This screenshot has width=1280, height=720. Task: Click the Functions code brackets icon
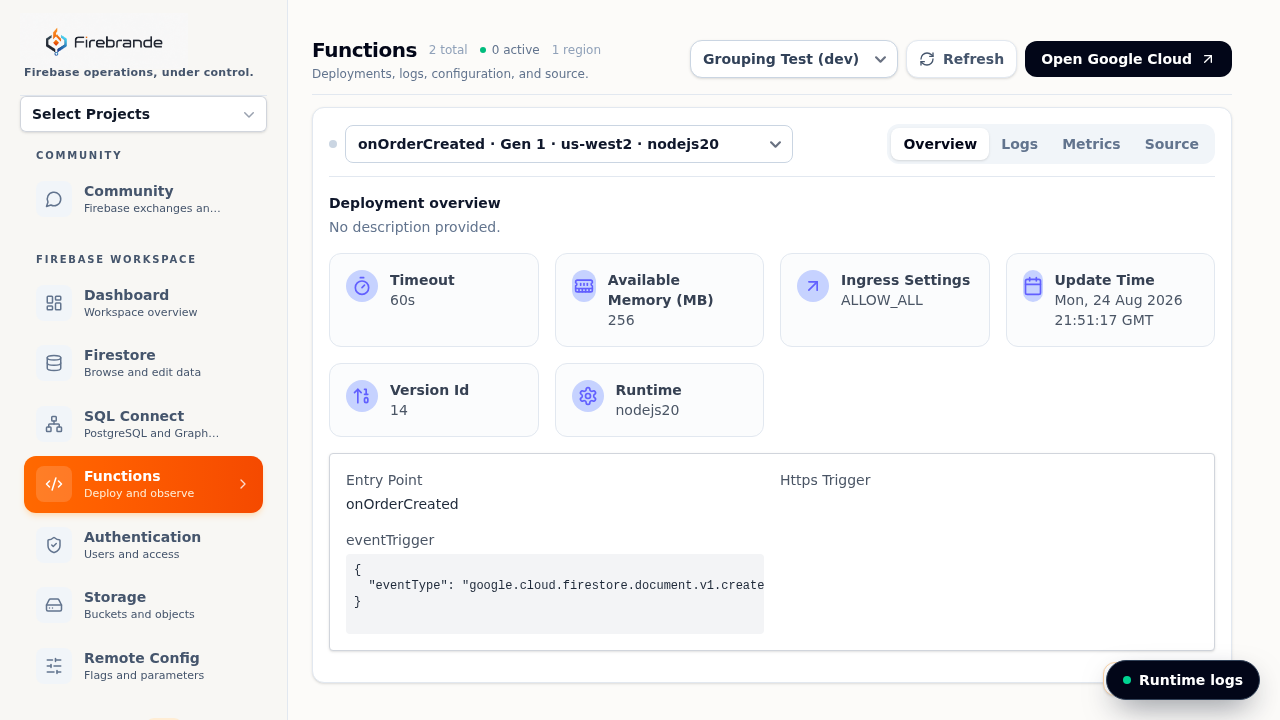pos(54,484)
